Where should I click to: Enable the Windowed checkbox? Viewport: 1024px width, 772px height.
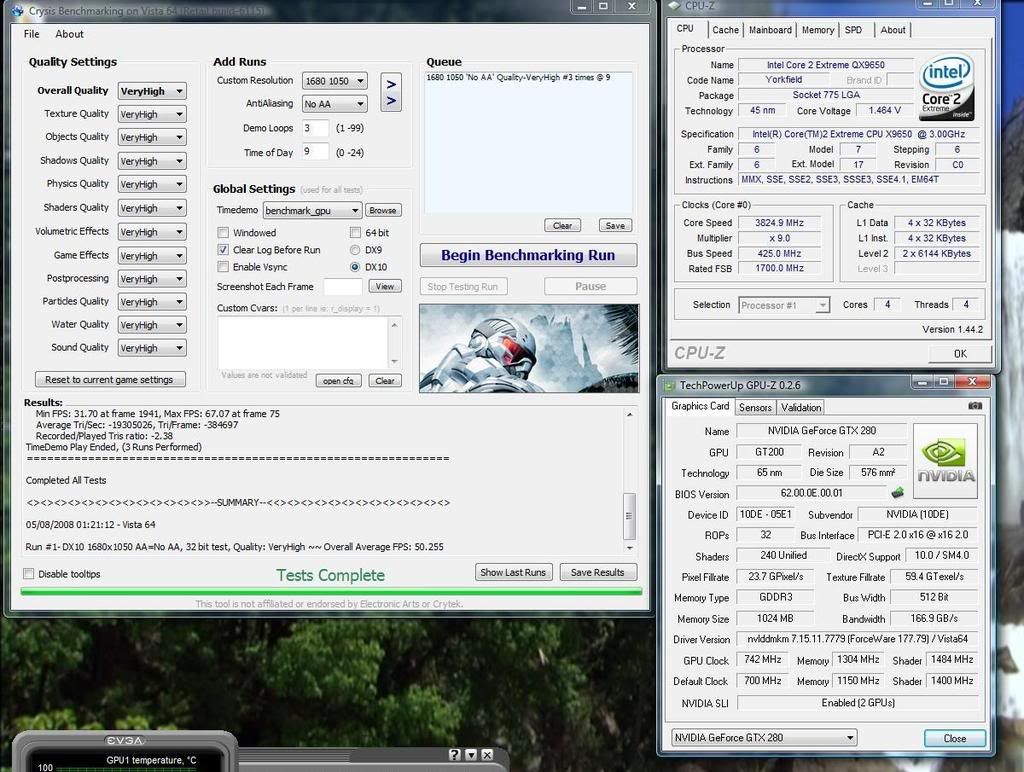pyautogui.click(x=223, y=233)
